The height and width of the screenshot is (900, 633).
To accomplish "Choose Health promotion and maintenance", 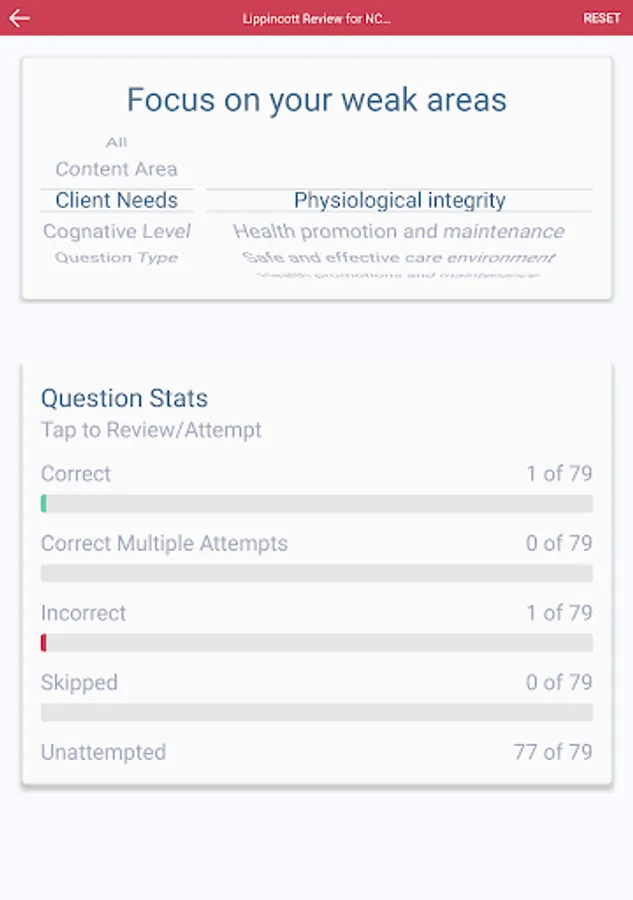I will [399, 231].
